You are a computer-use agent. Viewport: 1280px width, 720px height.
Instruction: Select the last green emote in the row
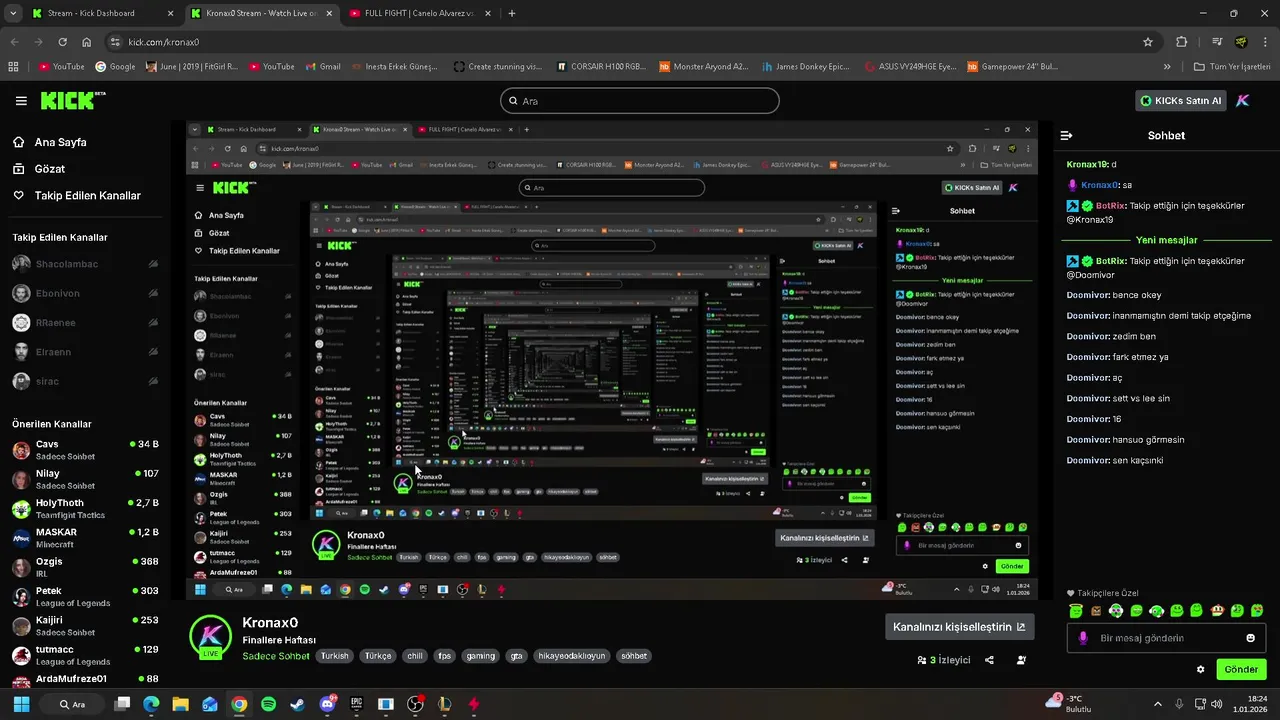tap(1257, 610)
